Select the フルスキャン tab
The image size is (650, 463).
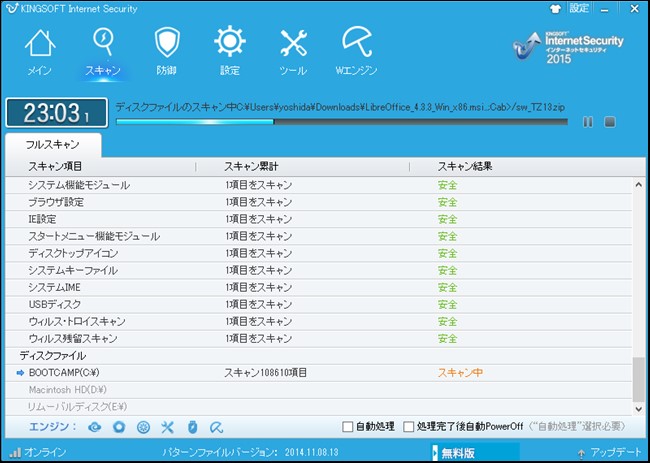pyautogui.click(x=53, y=145)
